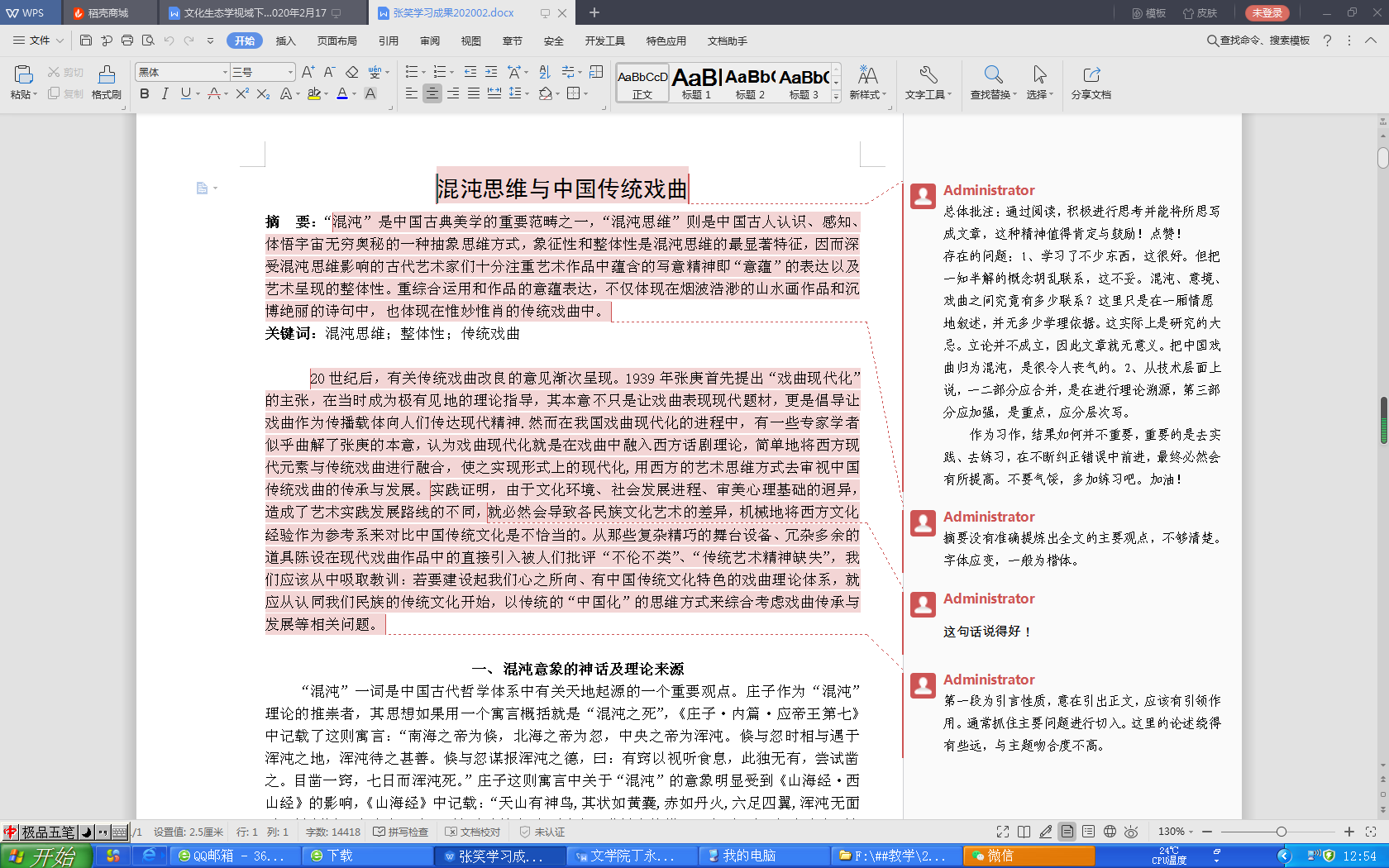Open the Find and Replace (查找替换) tool

pos(993,82)
